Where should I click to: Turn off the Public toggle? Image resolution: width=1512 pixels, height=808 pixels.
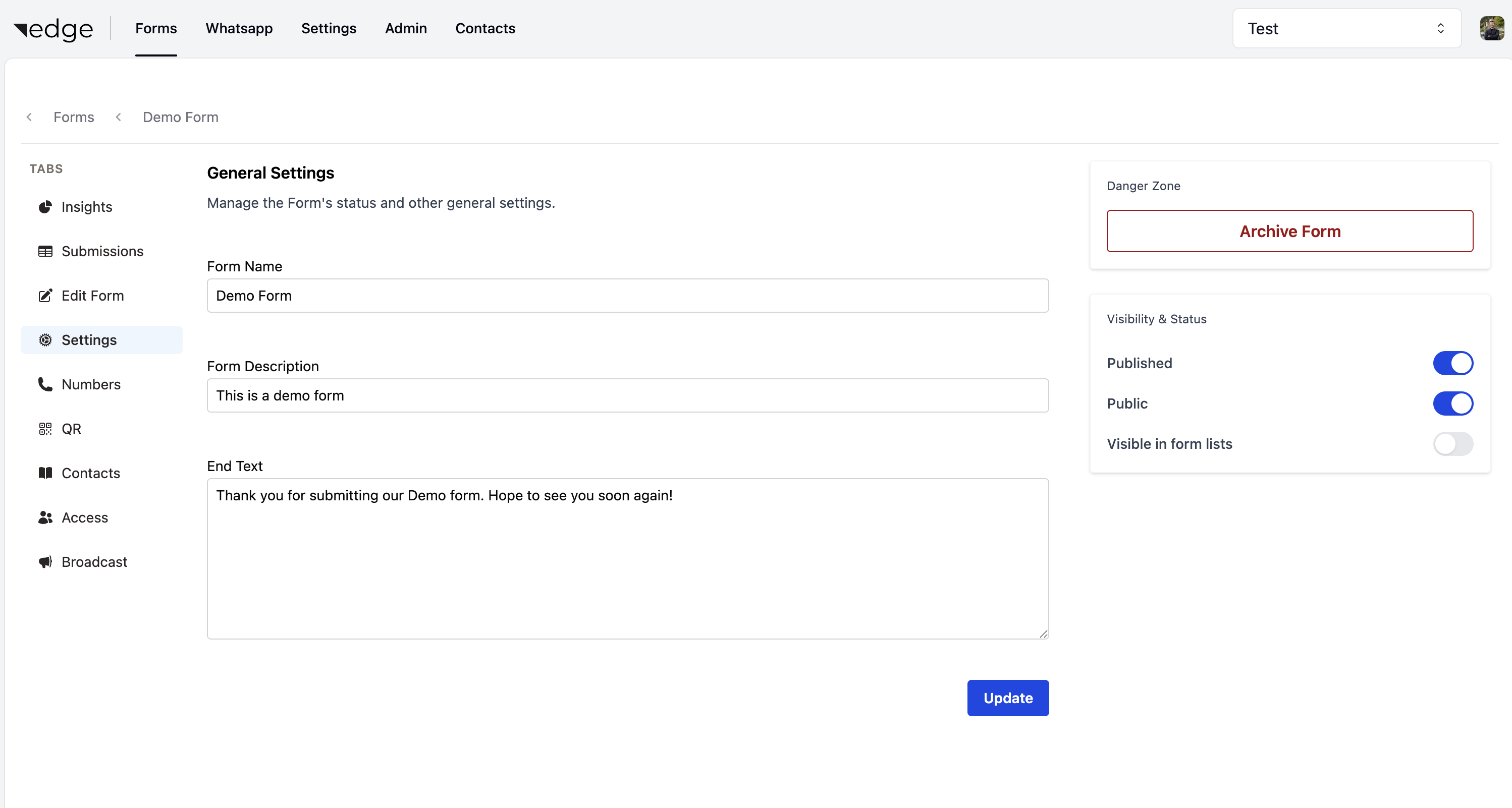[1453, 403]
